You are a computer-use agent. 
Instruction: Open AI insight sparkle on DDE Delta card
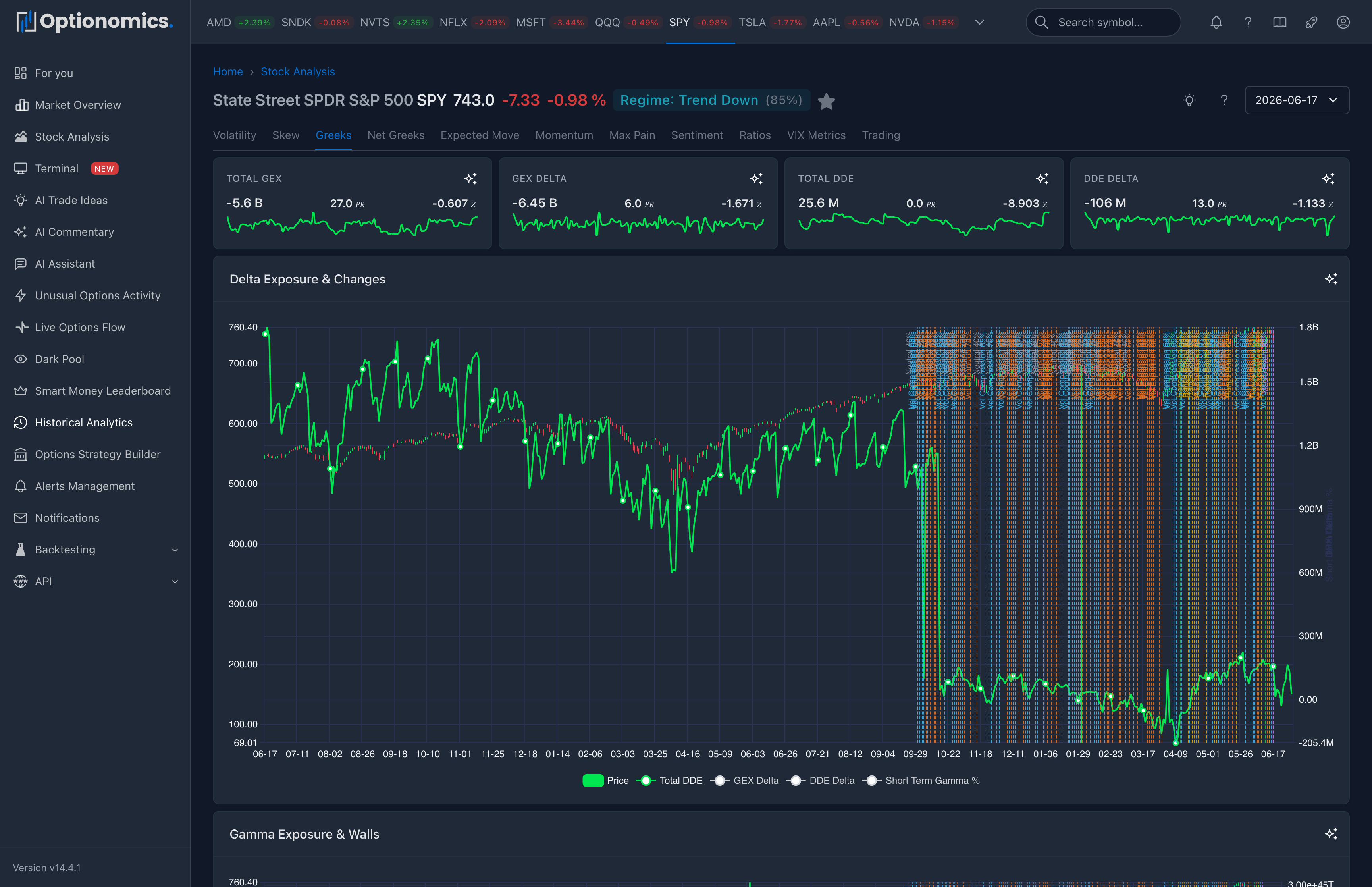[x=1328, y=179]
